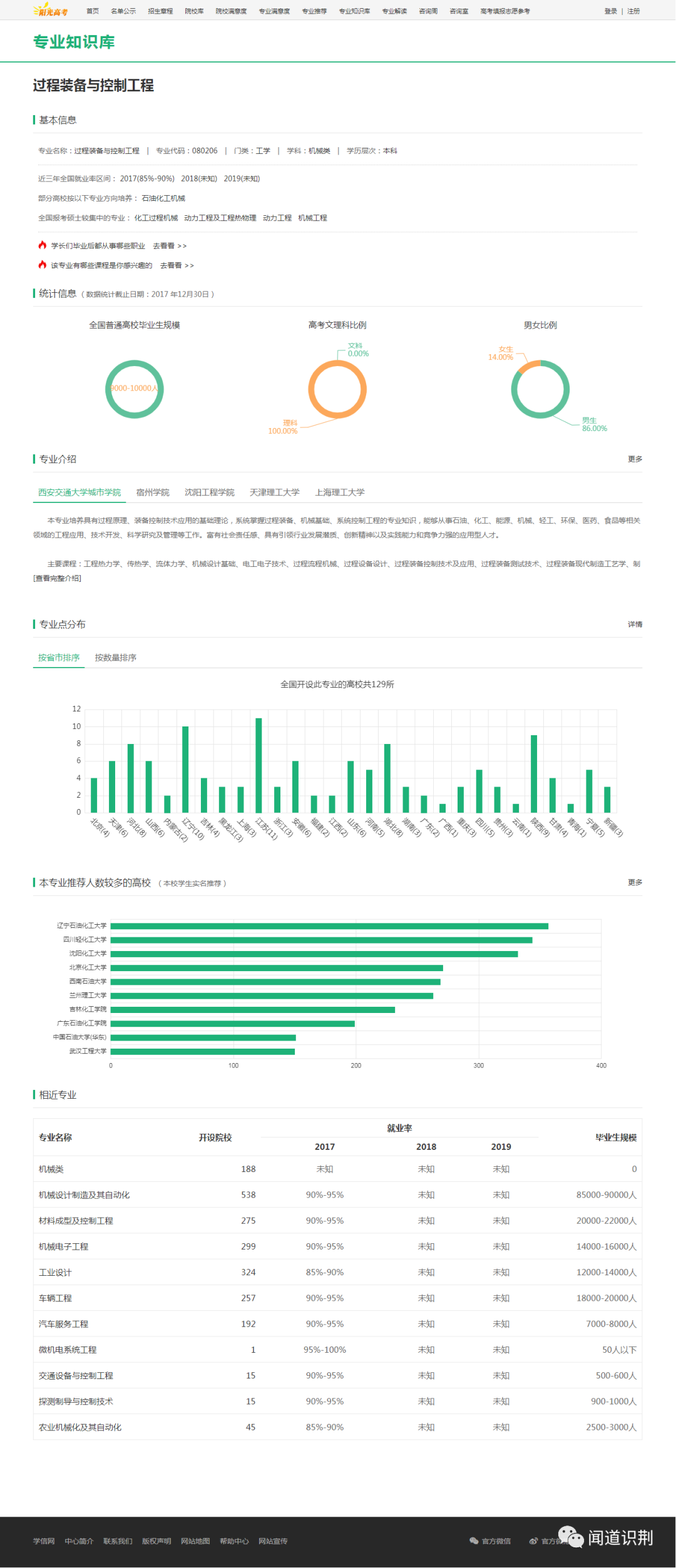Click the 陕西(9) bar in the province chart

click(534, 774)
